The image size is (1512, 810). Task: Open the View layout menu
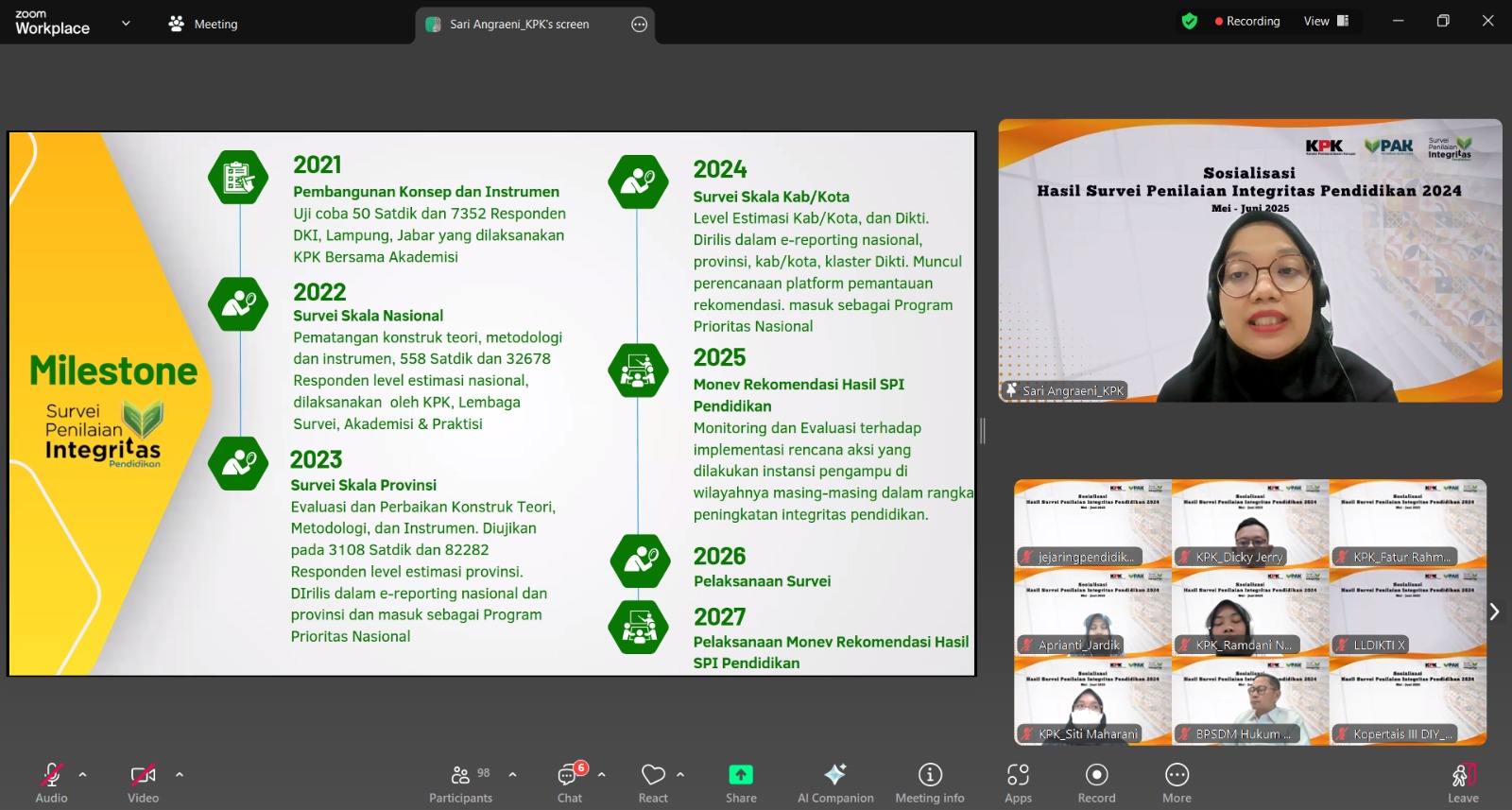[1327, 21]
